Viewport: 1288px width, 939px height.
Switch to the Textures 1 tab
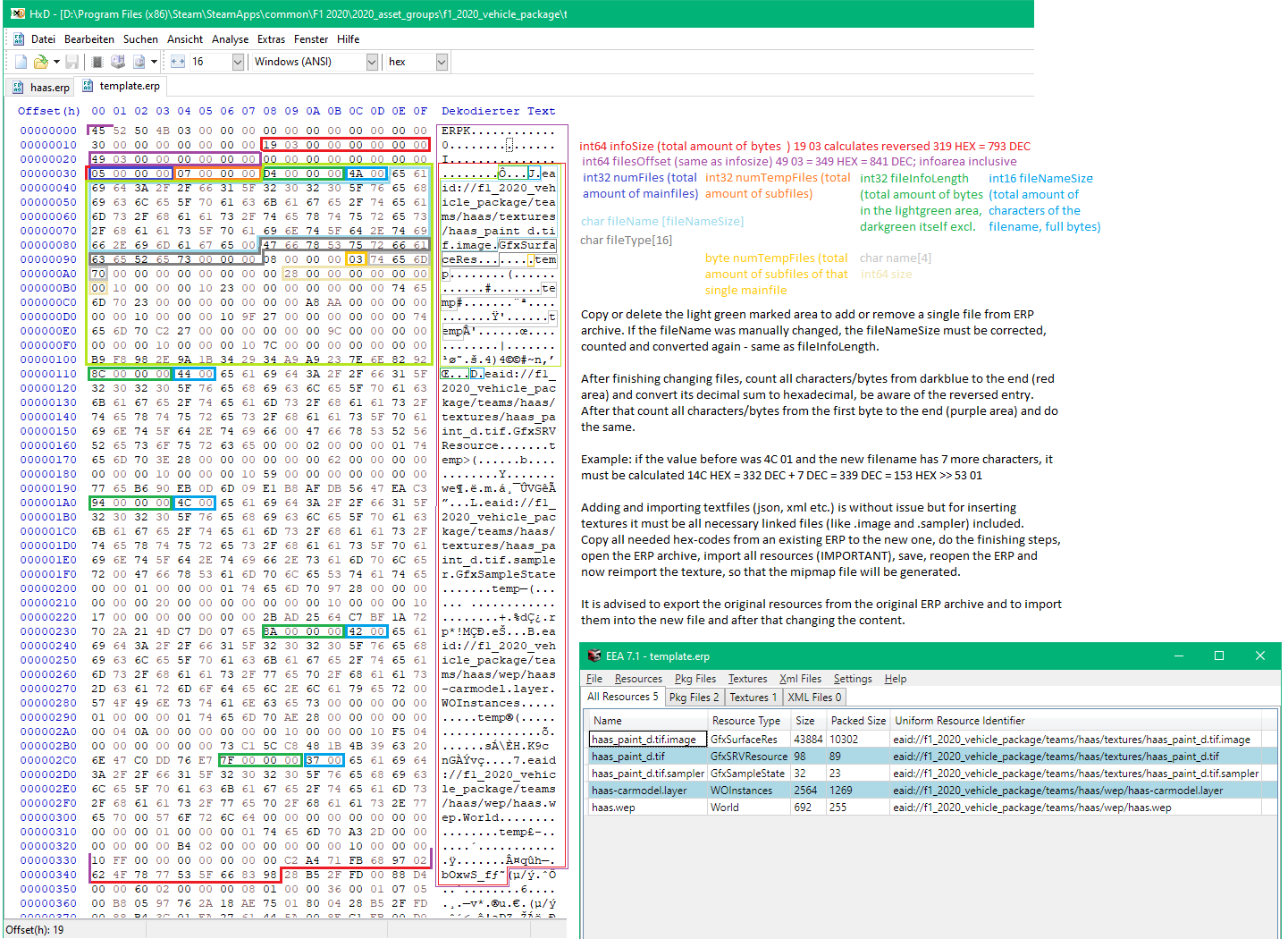point(753,698)
